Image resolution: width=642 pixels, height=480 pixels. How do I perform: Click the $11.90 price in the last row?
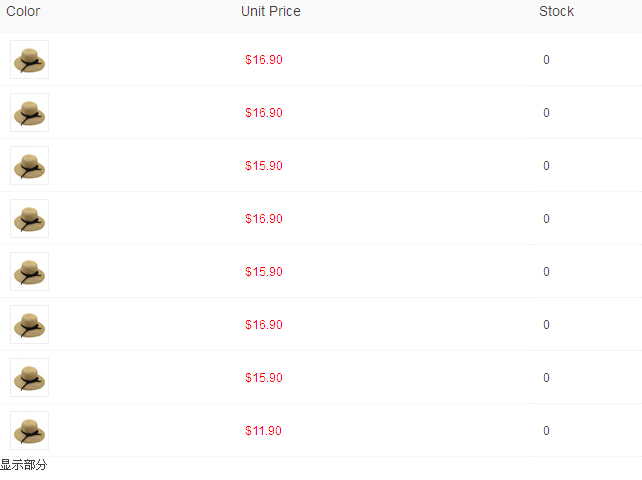(x=263, y=431)
